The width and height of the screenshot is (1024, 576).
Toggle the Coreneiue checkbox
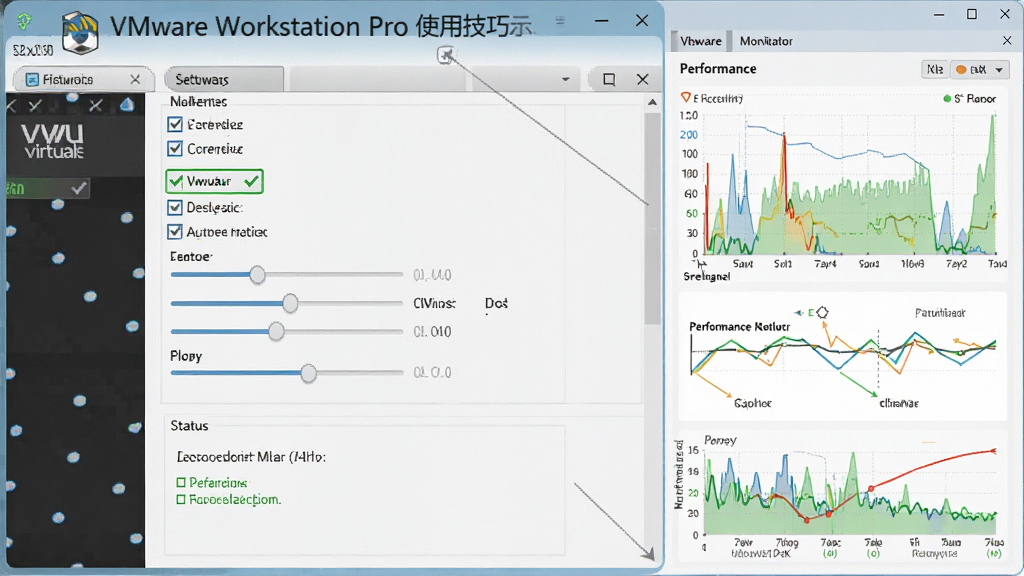click(x=175, y=149)
